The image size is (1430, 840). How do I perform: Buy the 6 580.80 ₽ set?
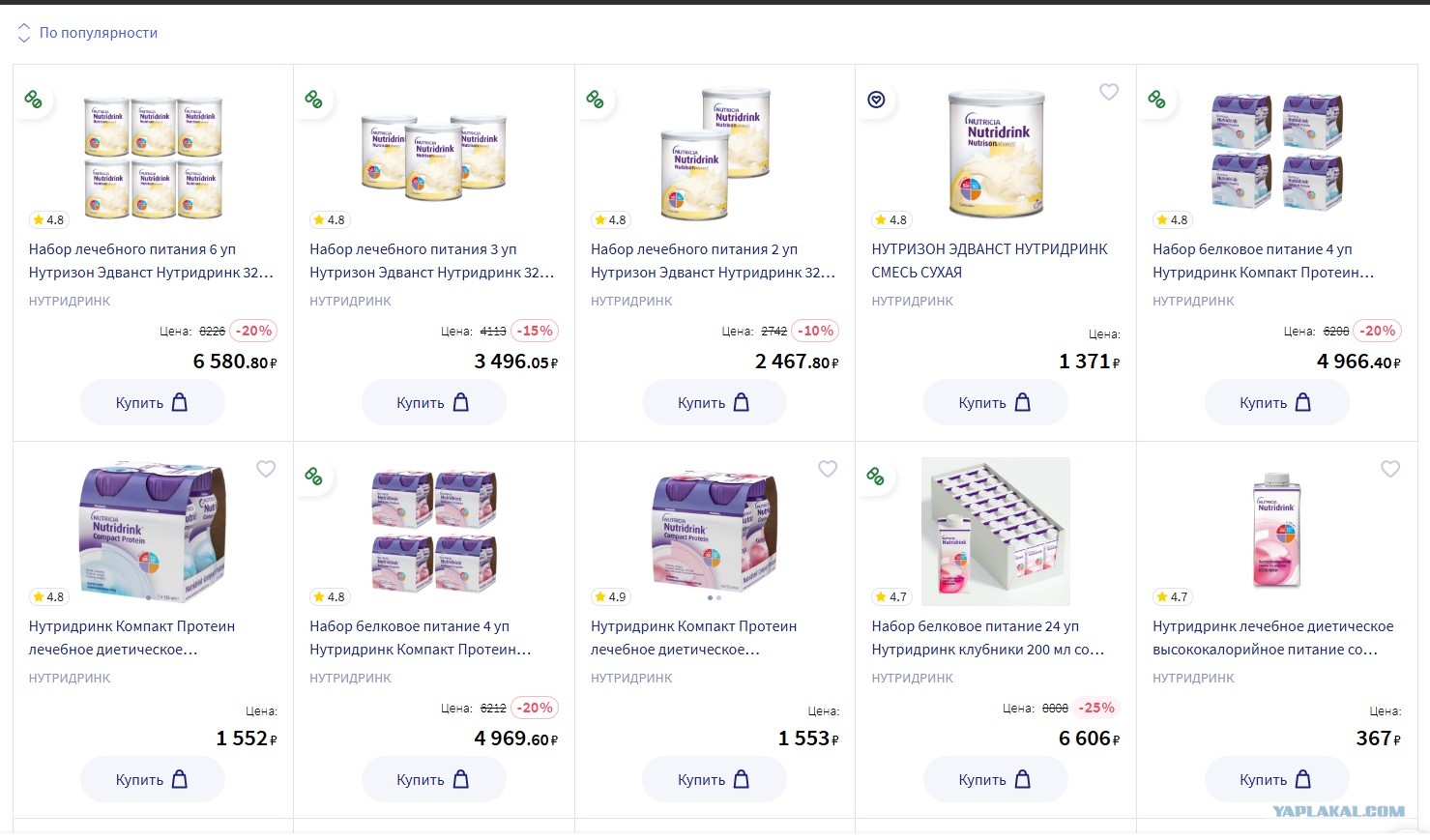point(153,402)
